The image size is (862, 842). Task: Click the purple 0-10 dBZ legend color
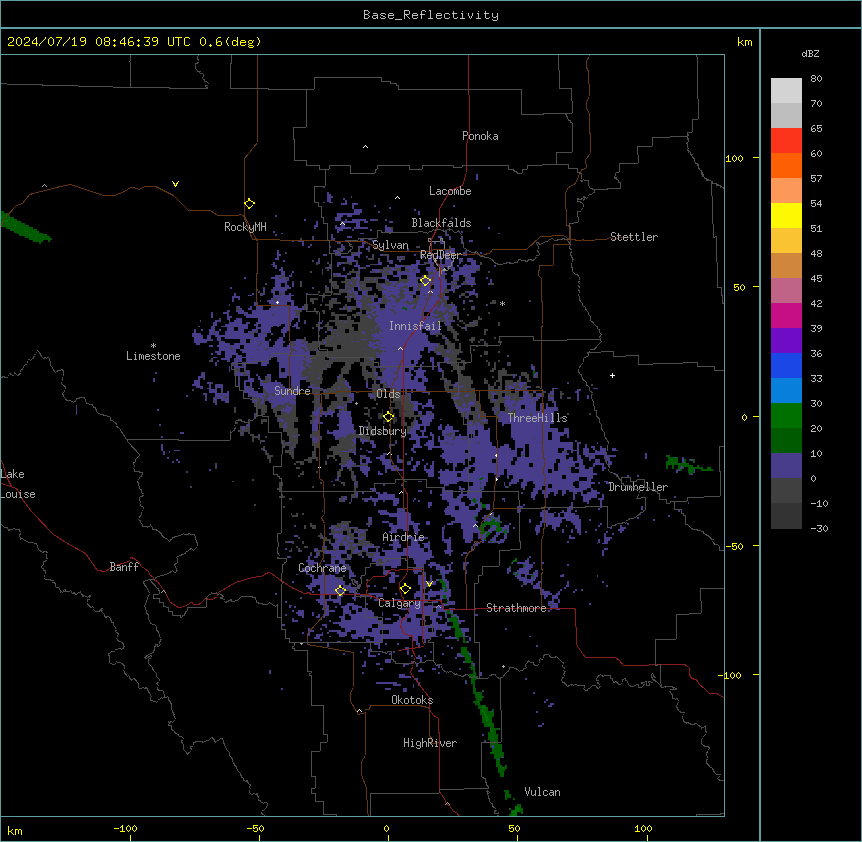point(786,466)
